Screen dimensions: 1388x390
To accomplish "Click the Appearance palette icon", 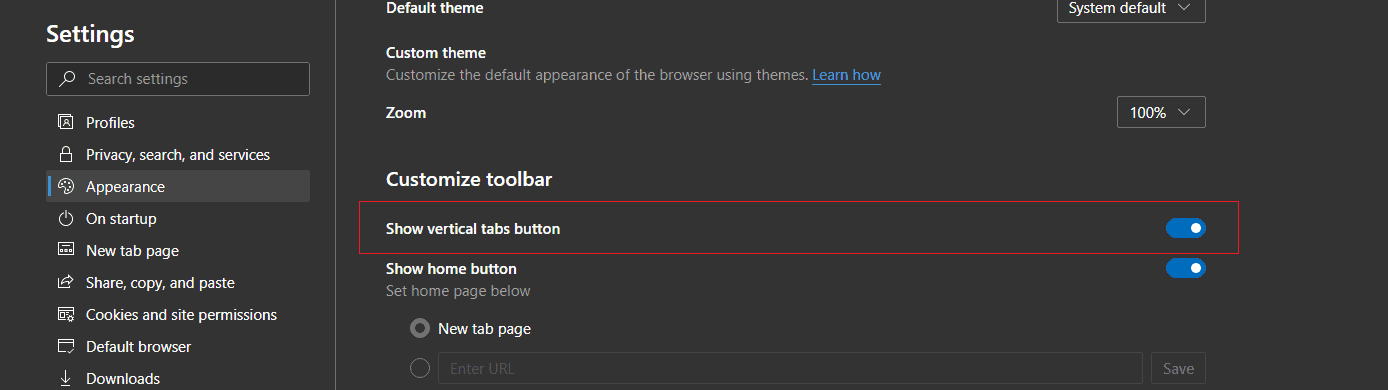I will click(66, 187).
